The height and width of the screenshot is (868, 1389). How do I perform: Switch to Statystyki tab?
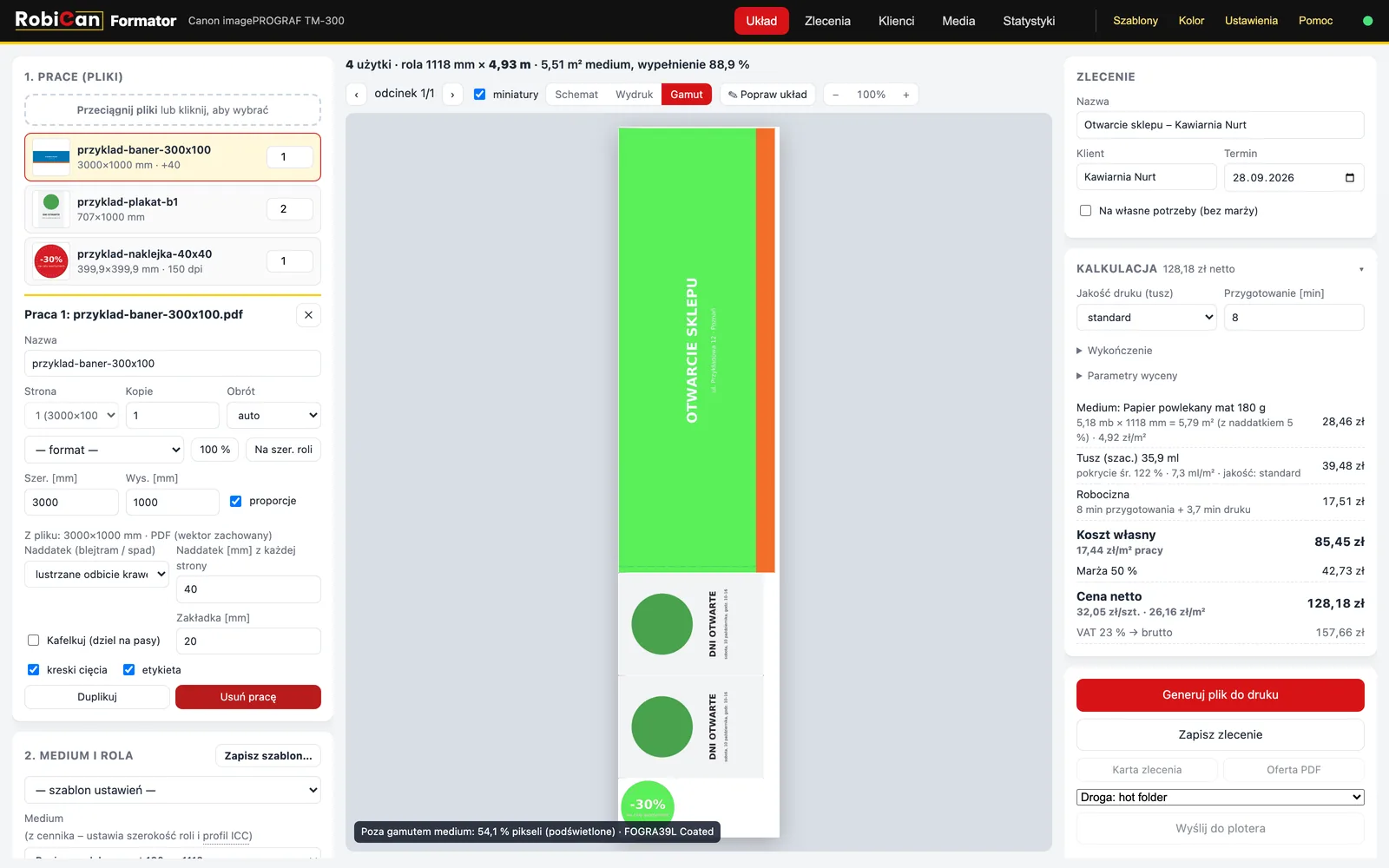tap(1029, 21)
